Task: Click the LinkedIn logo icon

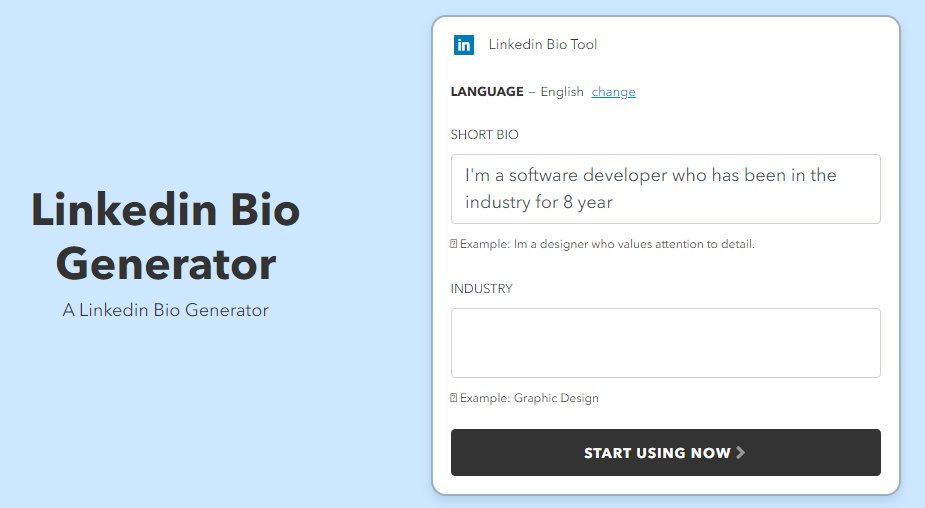Action: pyautogui.click(x=464, y=45)
